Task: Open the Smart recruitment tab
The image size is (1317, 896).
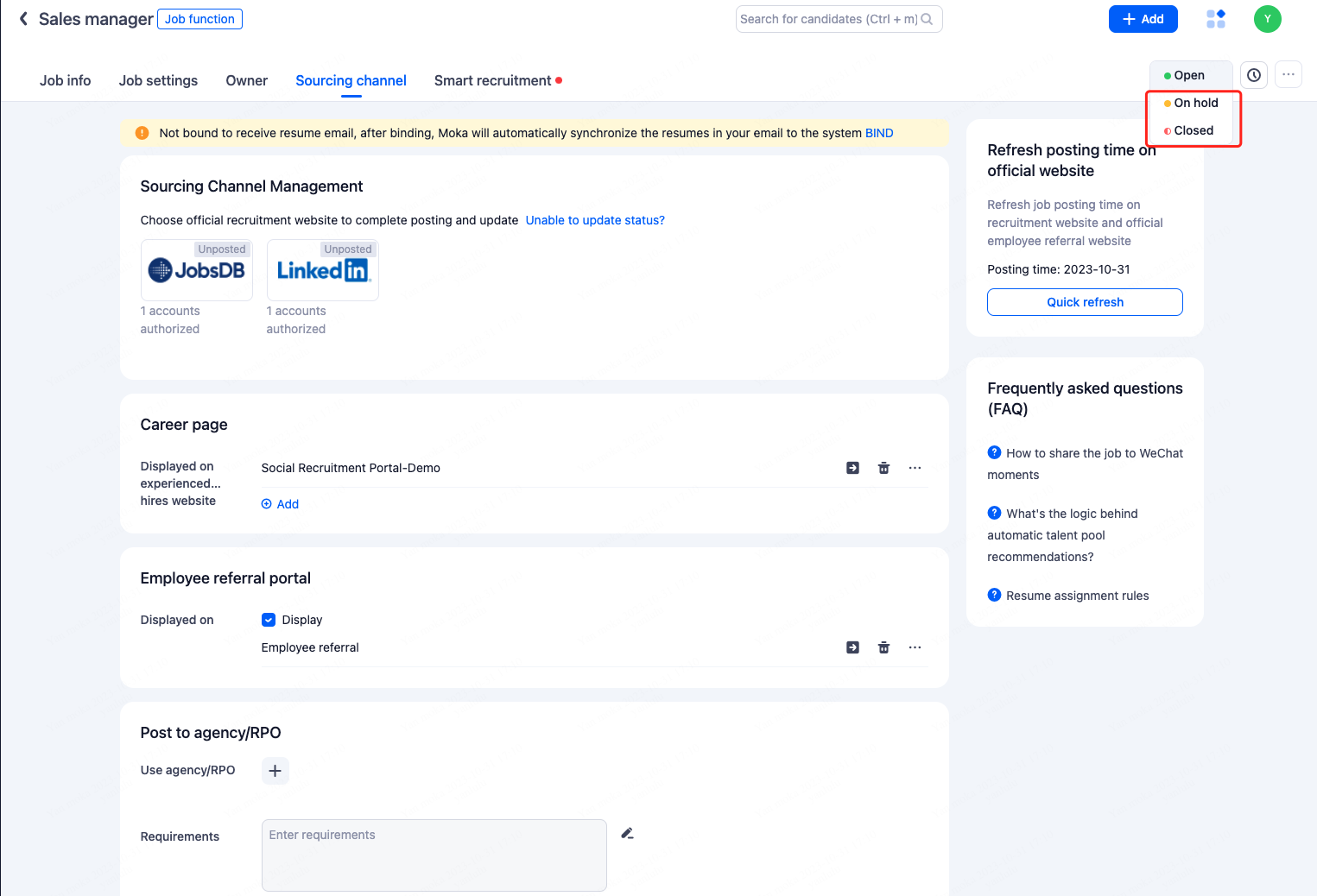Action: [492, 80]
